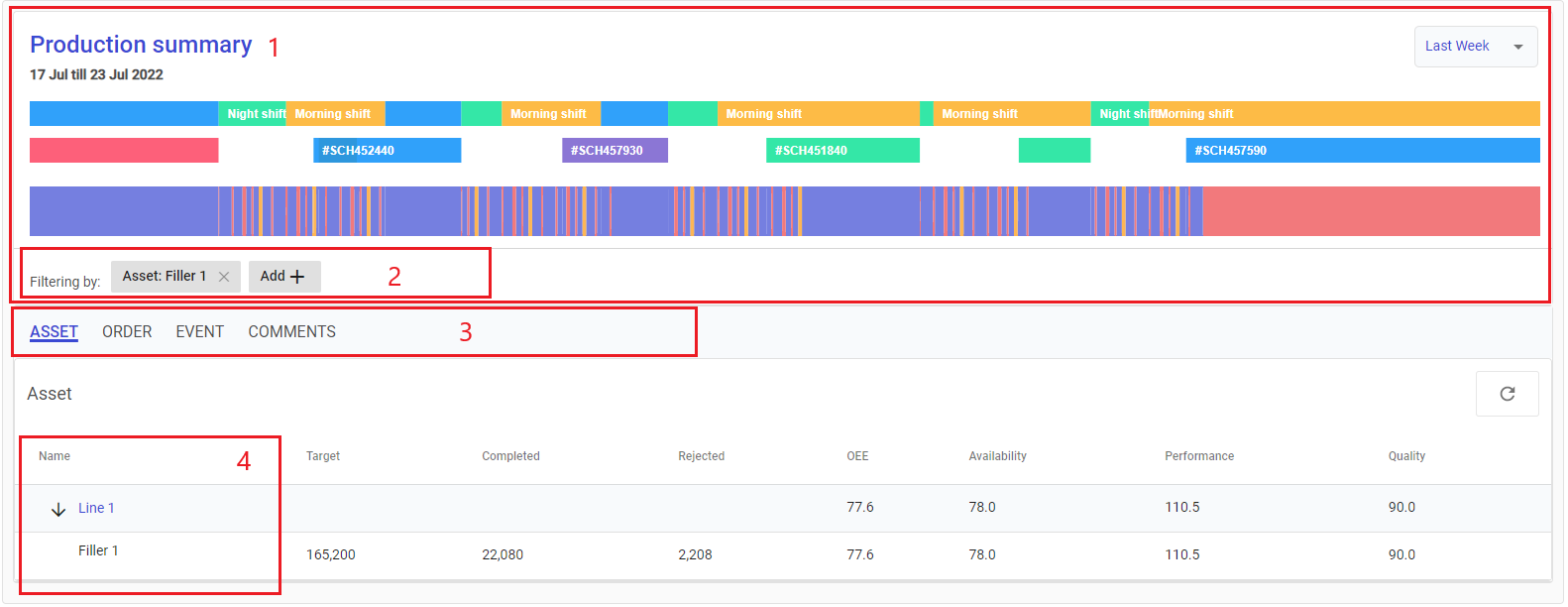Click the OEE value in Filler 1 row

860,554
